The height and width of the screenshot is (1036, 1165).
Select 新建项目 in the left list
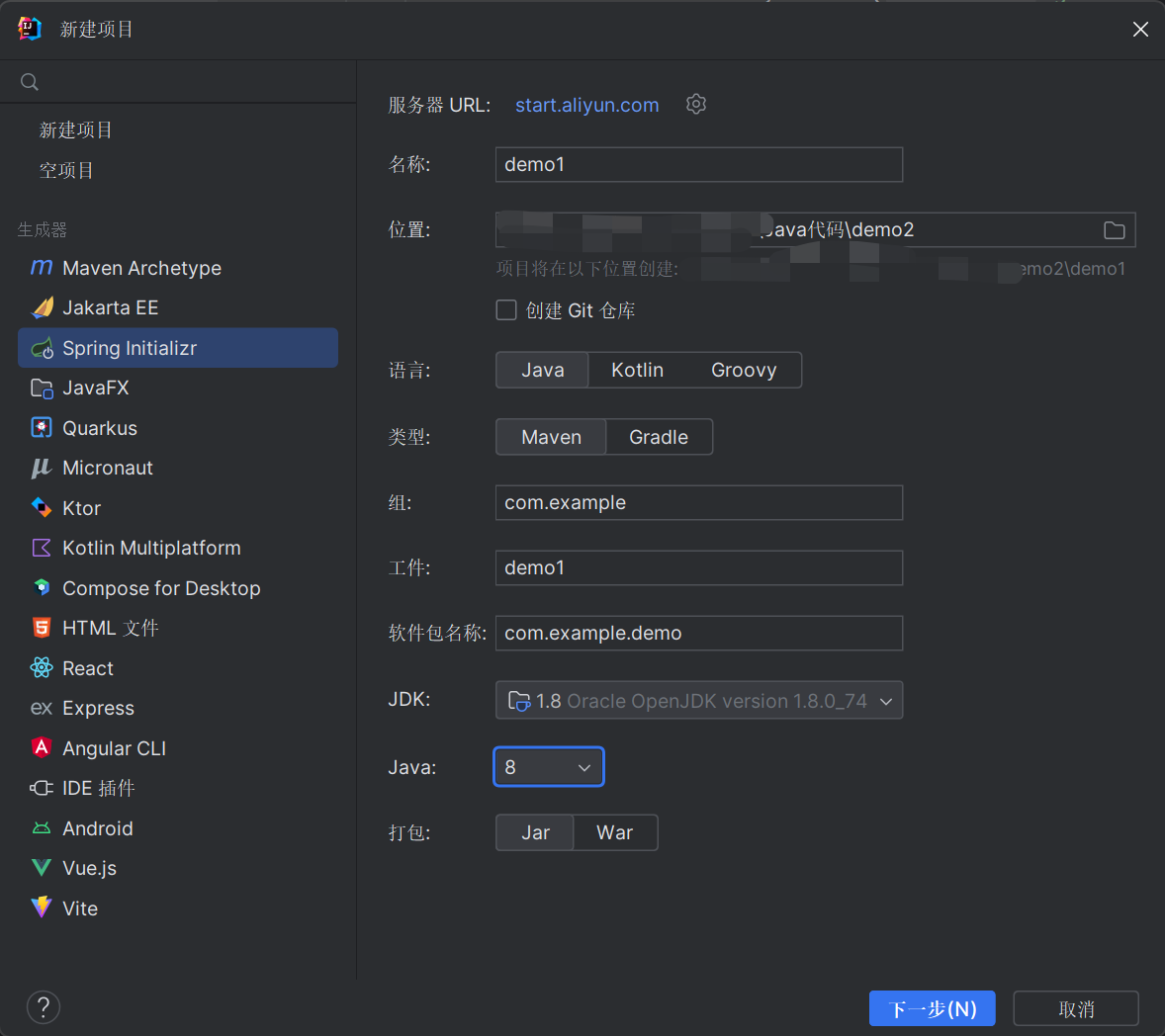tap(76, 129)
